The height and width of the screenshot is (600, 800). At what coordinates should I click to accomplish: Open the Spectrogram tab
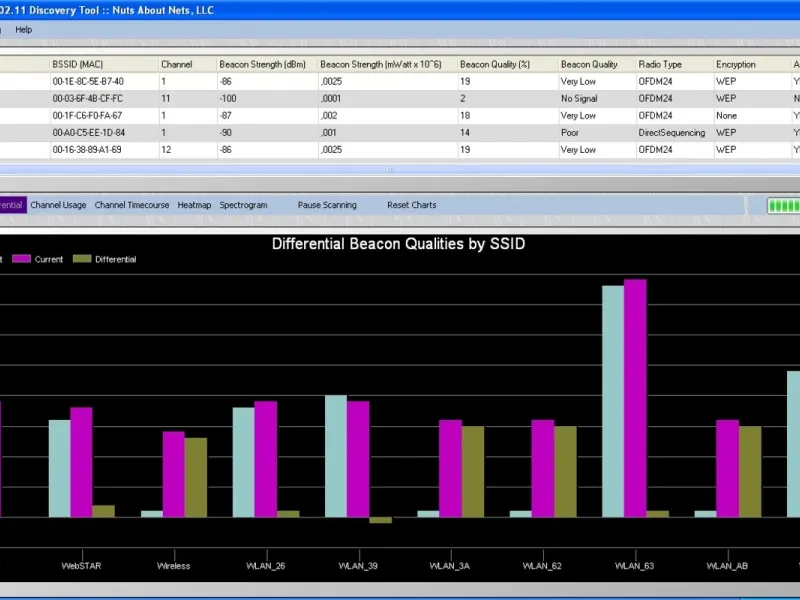point(243,205)
